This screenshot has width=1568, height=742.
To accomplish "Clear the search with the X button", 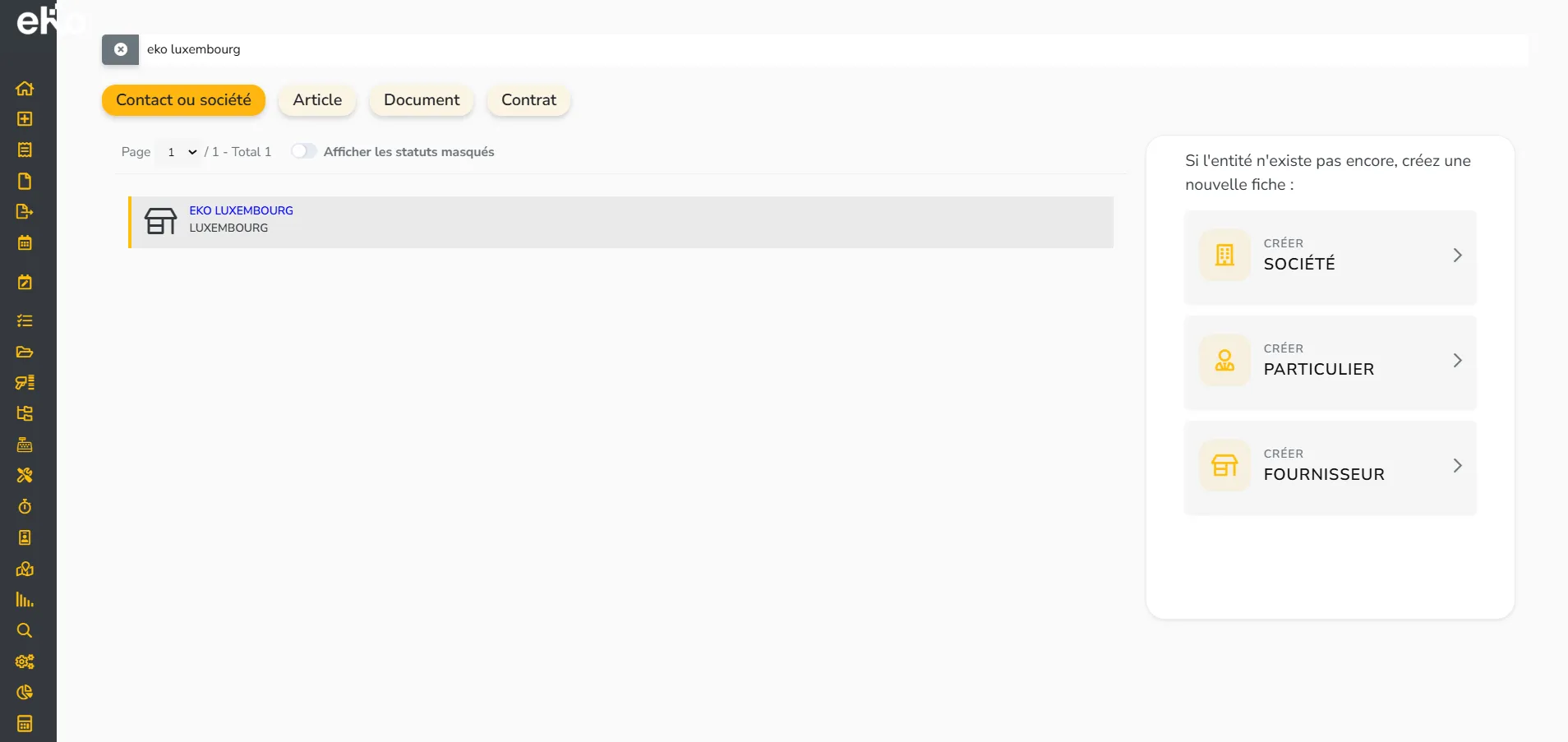I will tap(121, 49).
